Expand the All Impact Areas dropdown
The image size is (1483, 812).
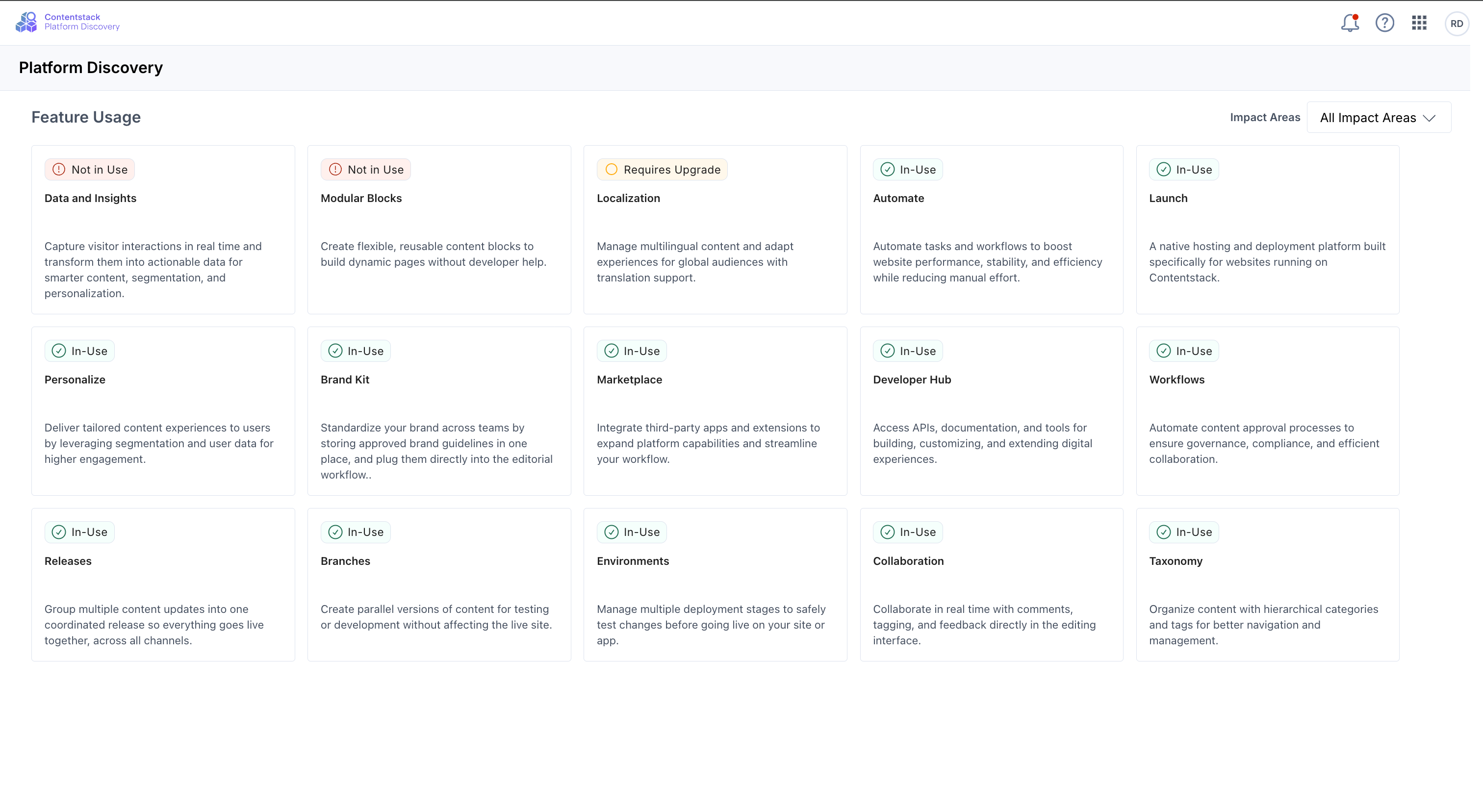1378,117
